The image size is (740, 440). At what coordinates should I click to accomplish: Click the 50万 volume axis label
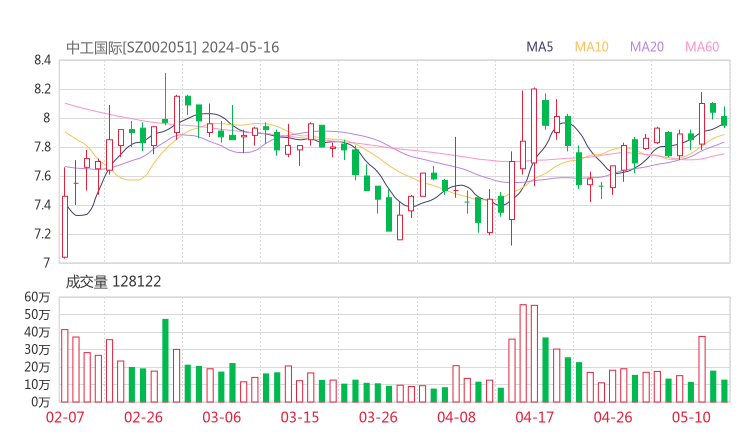(37, 314)
